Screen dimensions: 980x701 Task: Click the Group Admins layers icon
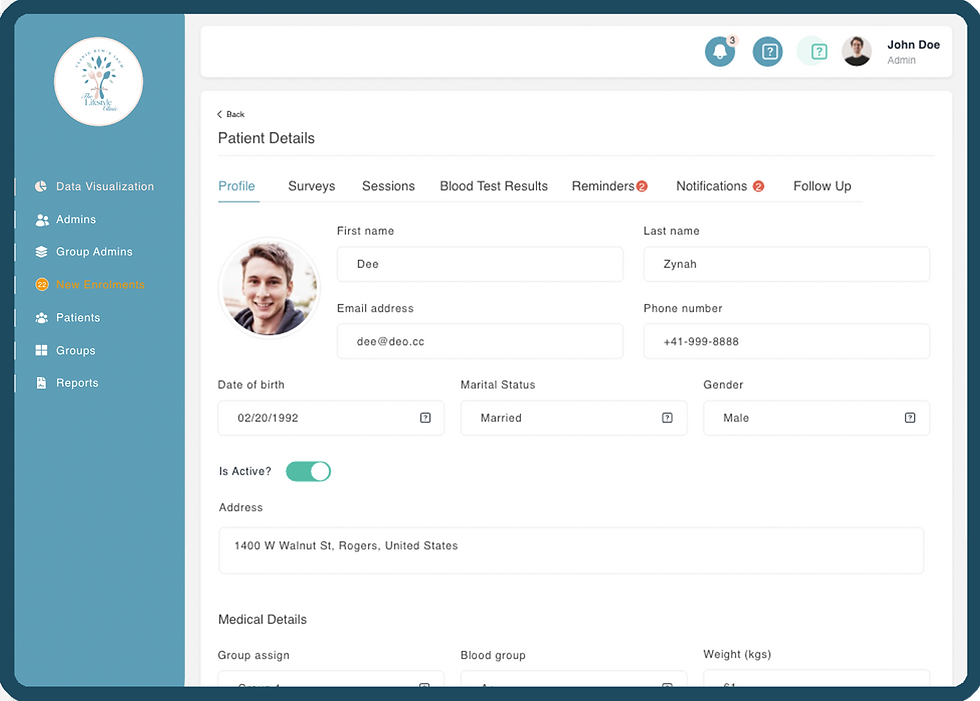tap(41, 252)
